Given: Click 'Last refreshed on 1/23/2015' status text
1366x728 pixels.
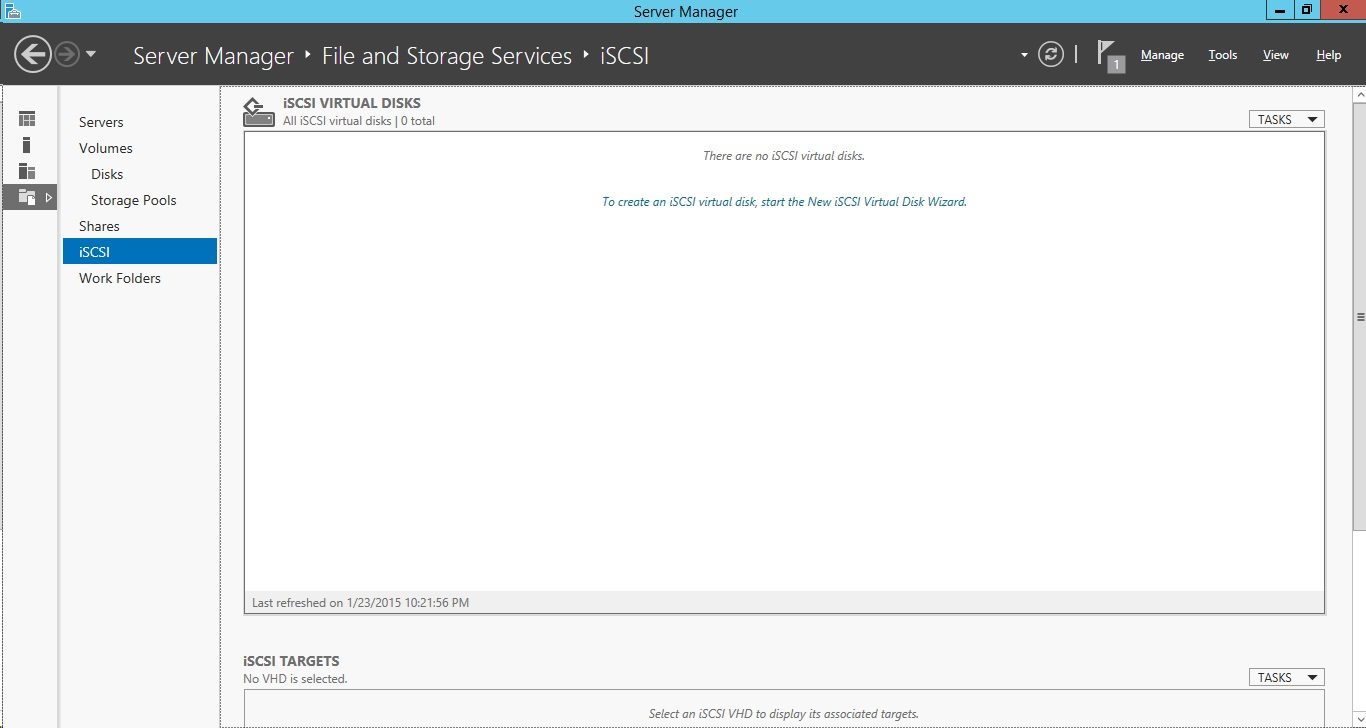Looking at the screenshot, I should coord(360,603).
